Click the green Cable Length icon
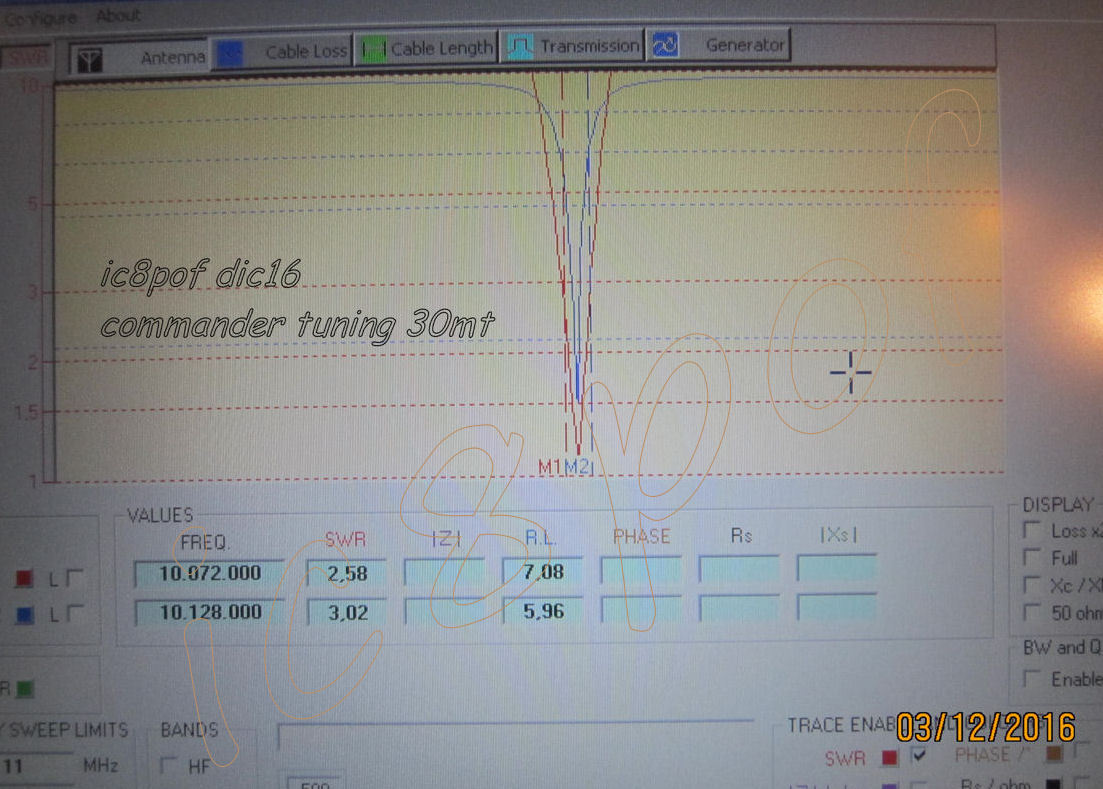This screenshot has width=1103, height=789. pyautogui.click(x=374, y=51)
